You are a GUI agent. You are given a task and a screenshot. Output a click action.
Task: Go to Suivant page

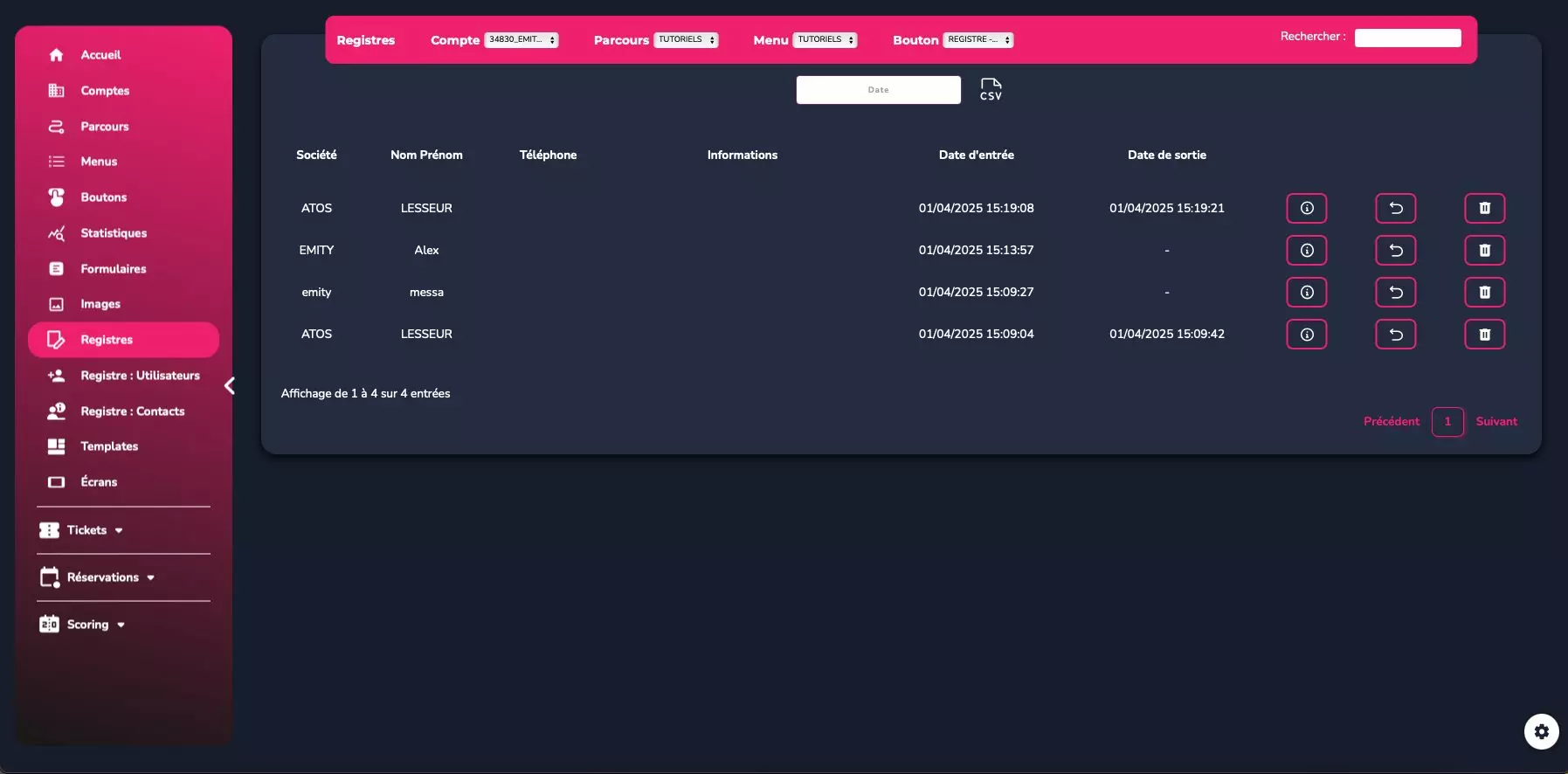coord(1496,421)
